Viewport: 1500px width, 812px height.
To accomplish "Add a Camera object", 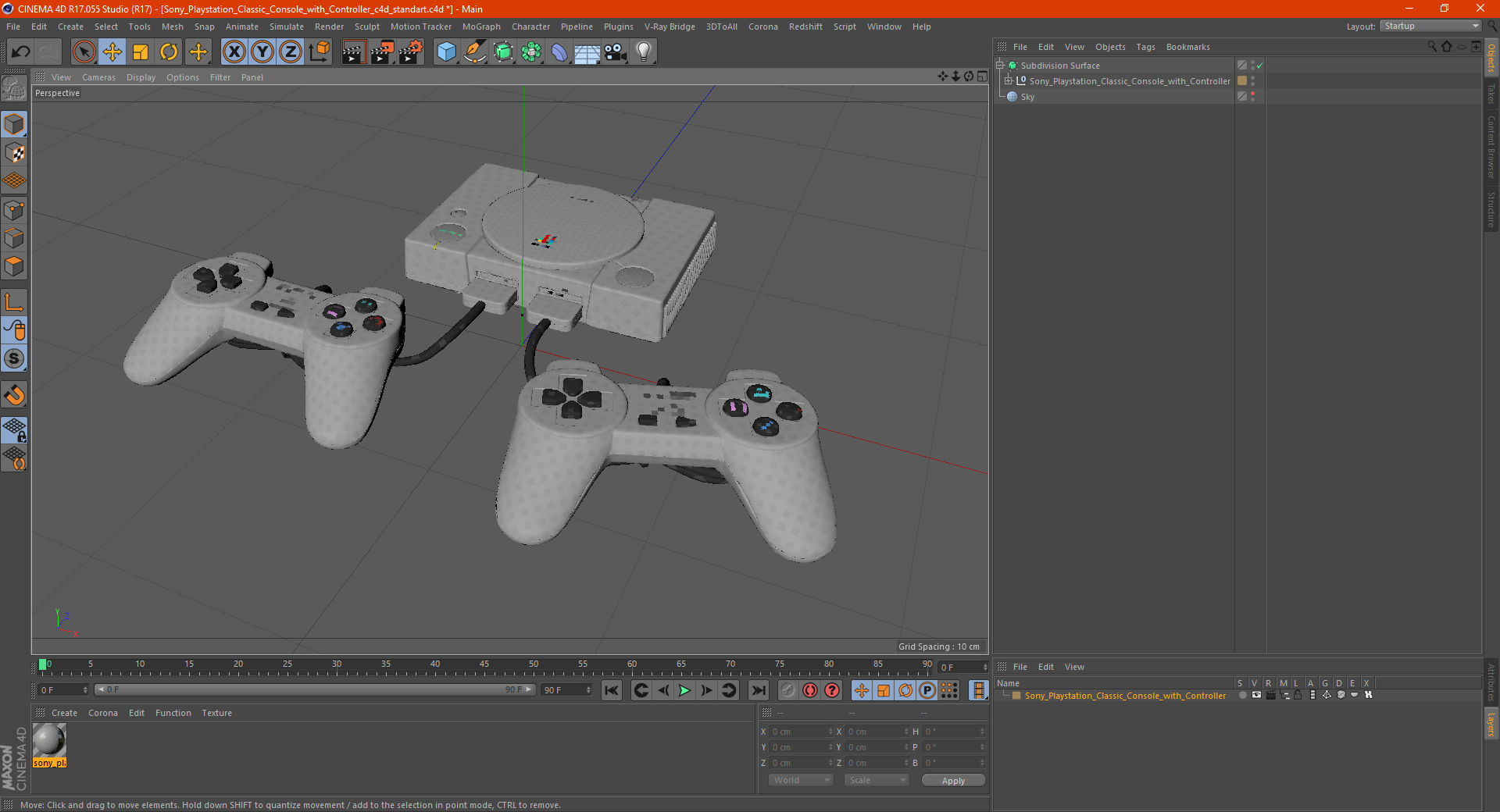I will pyautogui.click(x=616, y=52).
